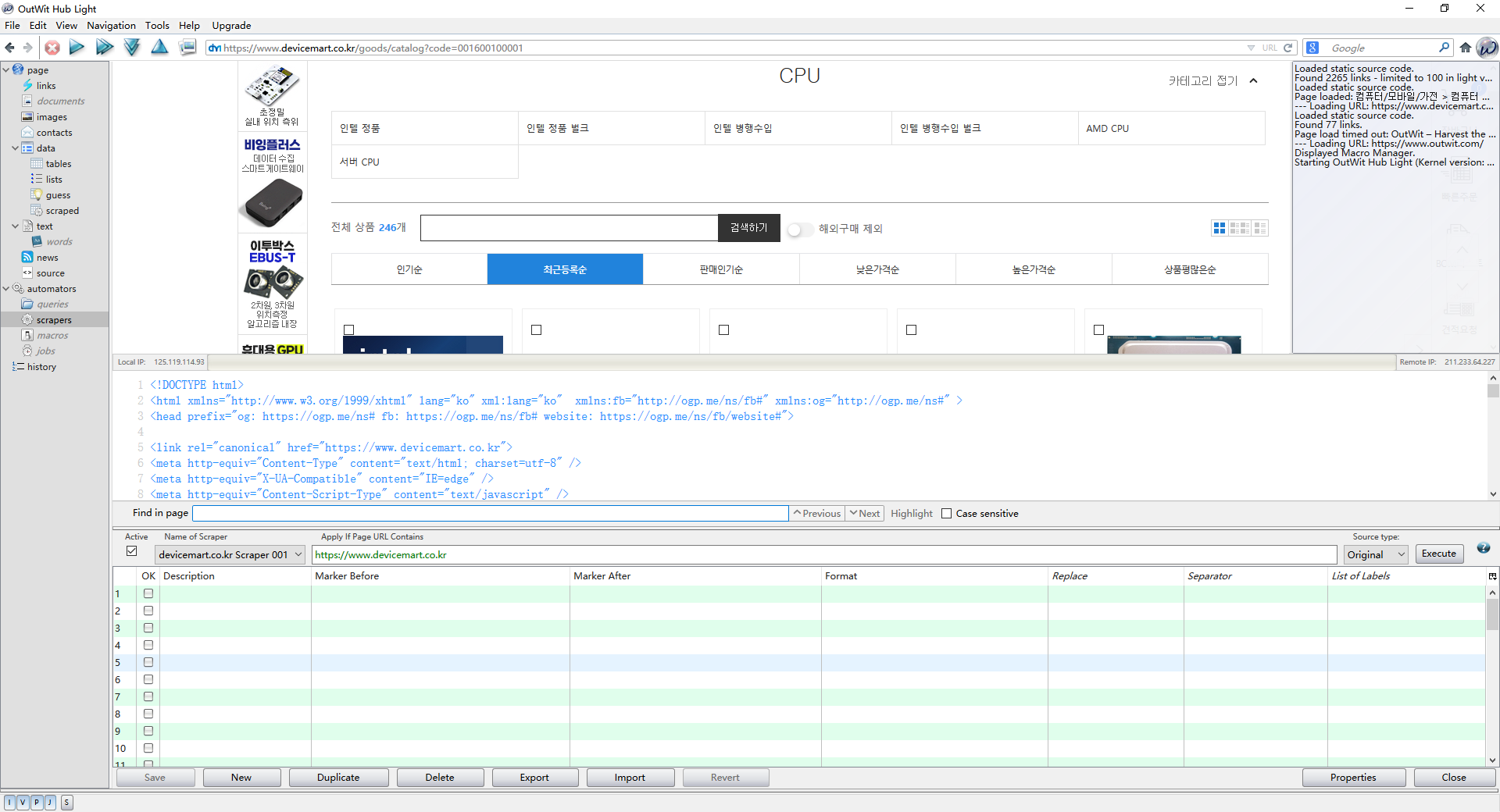The width and height of the screenshot is (1500, 812).
Task: Open history in the sidebar tree
Action: click(x=41, y=367)
